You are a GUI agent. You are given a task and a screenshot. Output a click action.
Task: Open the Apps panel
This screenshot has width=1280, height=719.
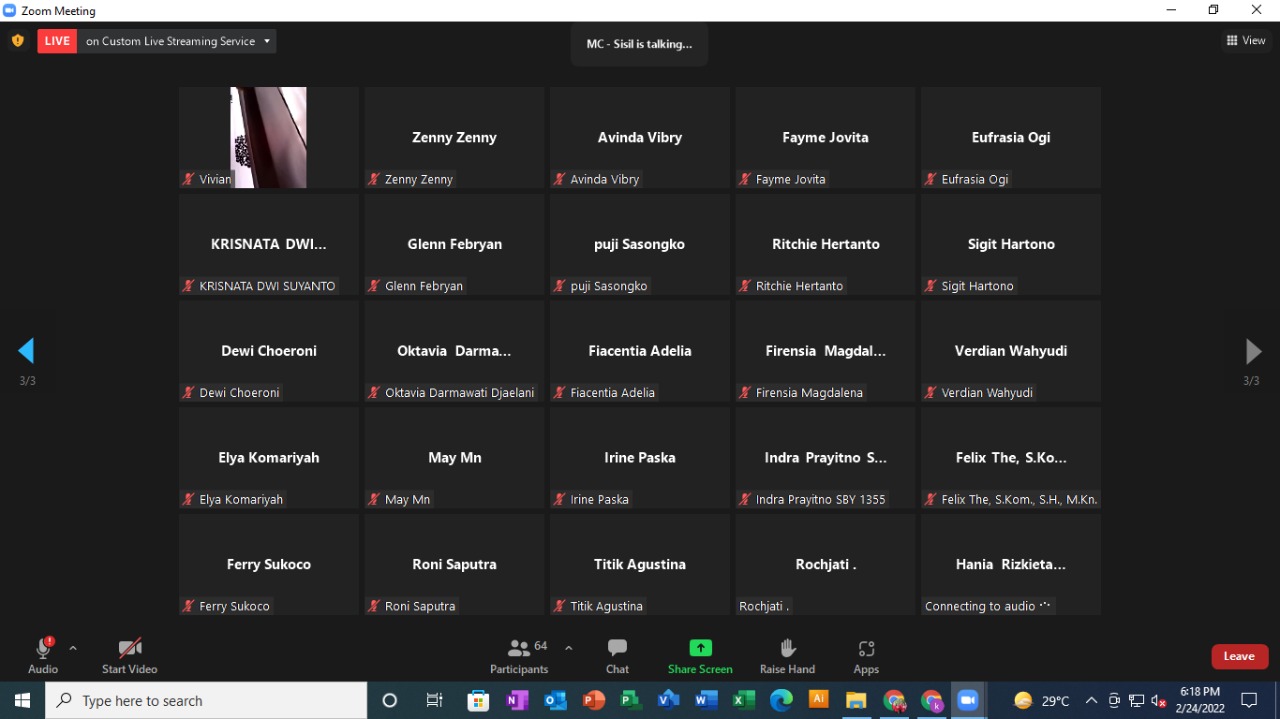coord(866,648)
